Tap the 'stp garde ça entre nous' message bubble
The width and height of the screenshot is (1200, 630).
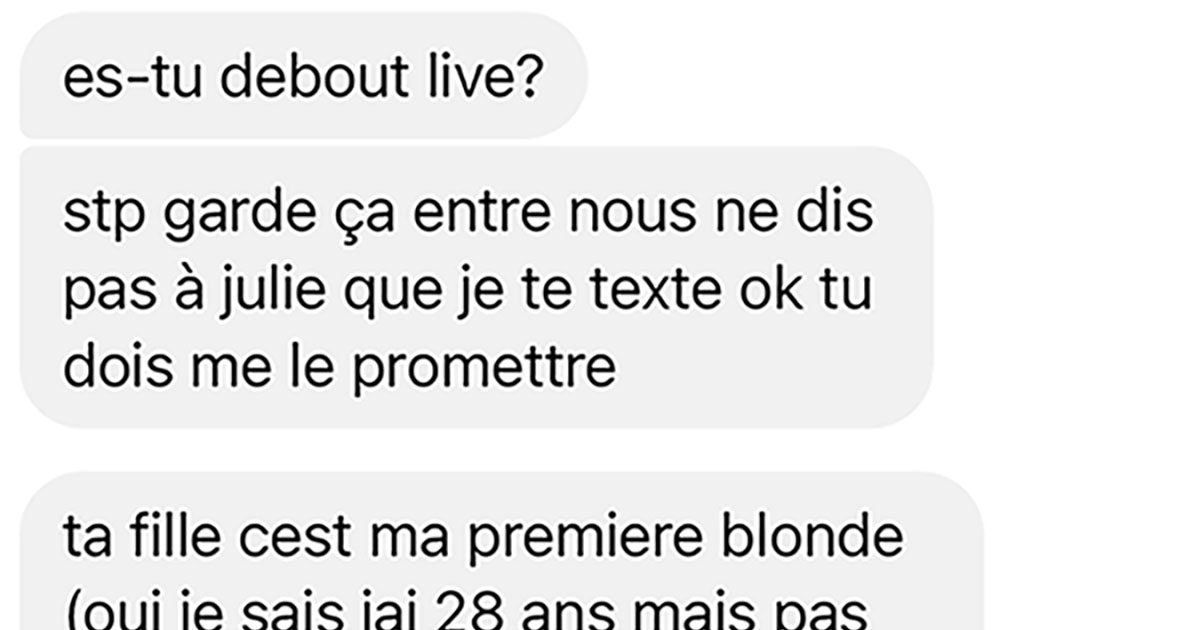point(476,288)
